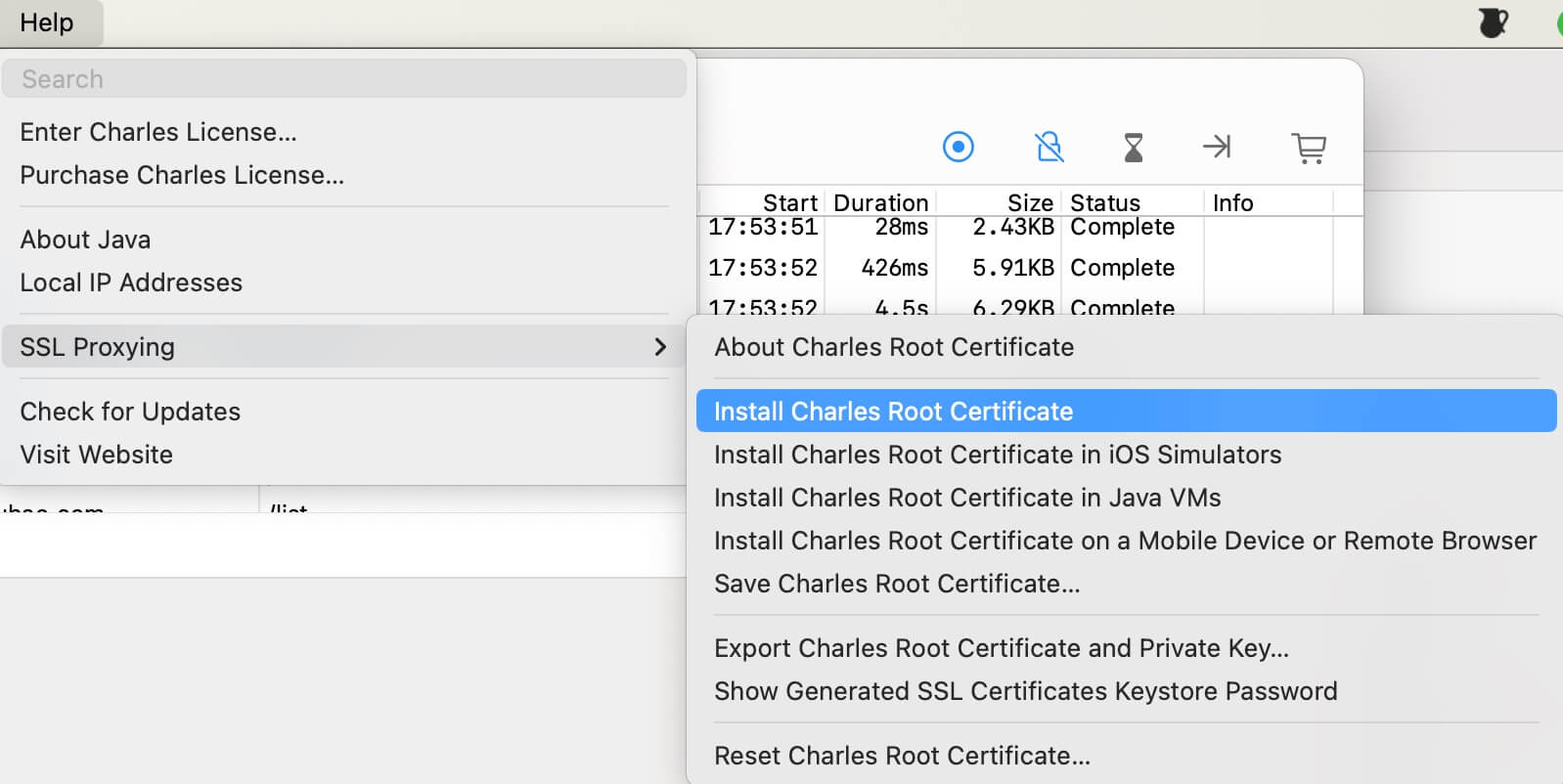This screenshot has width=1563, height=784.
Task: Click the Status column header
Action: (x=1105, y=202)
